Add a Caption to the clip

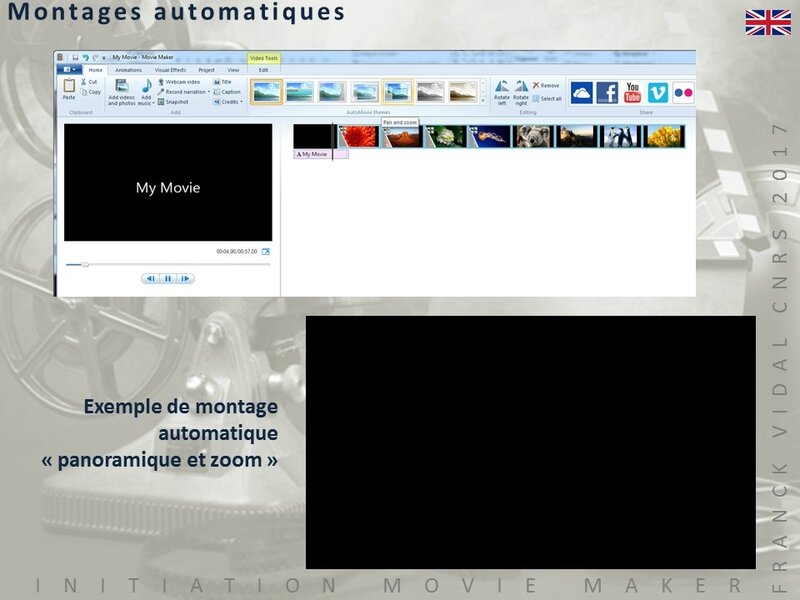coord(227,92)
